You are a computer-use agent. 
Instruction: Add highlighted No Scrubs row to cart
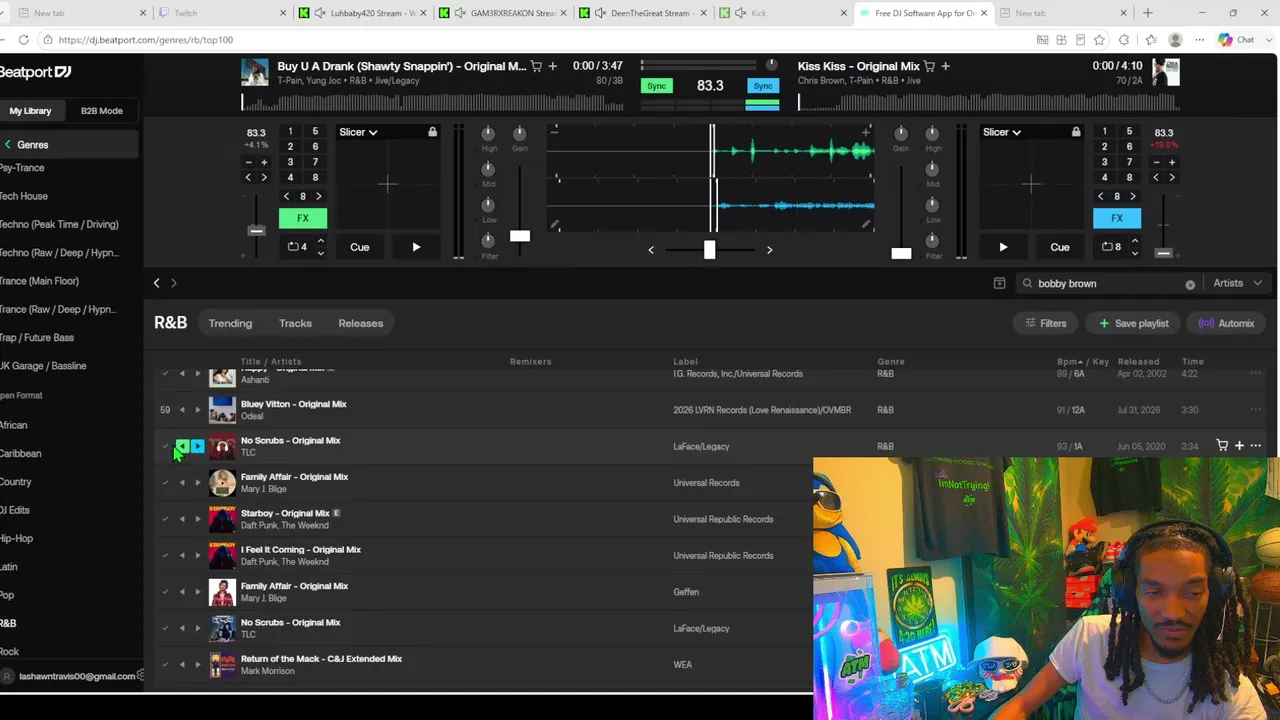pyautogui.click(x=1222, y=446)
